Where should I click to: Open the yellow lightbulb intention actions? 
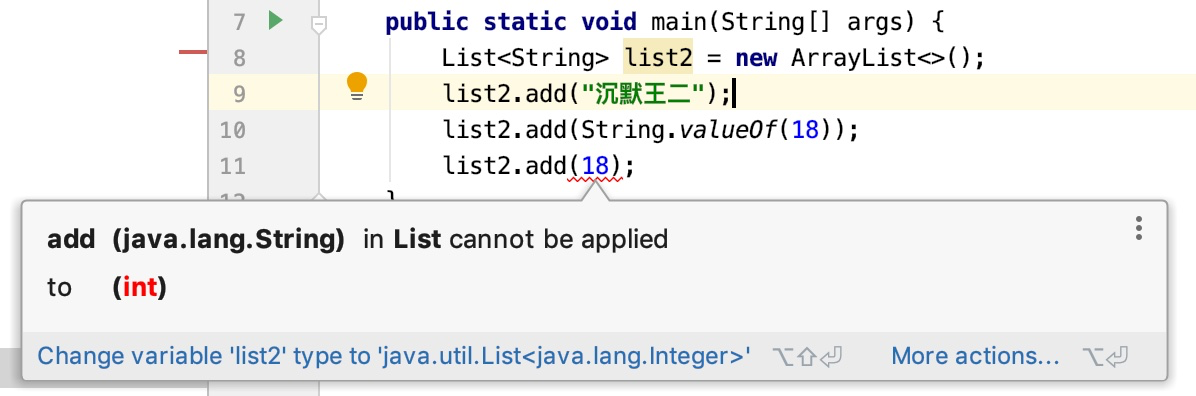357,87
